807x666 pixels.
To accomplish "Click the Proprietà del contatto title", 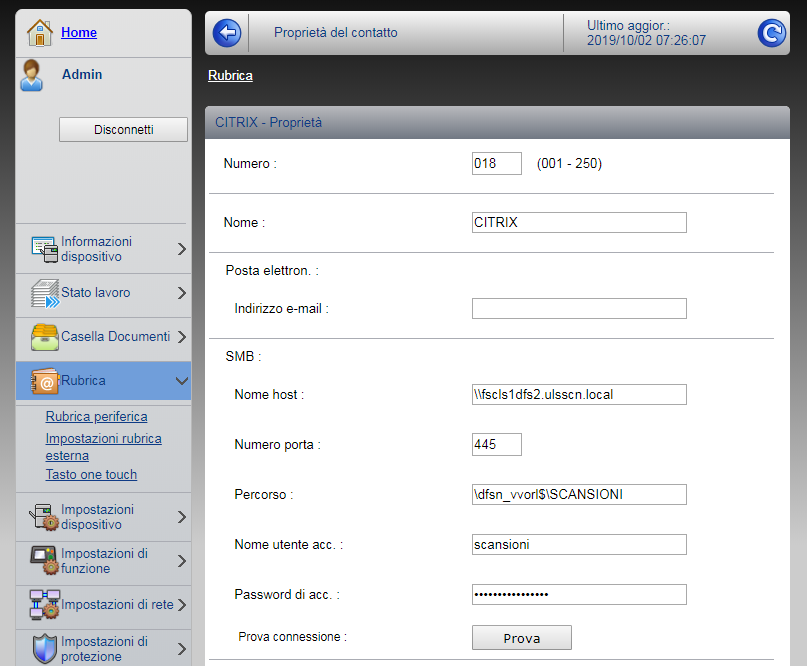I will (x=336, y=32).
